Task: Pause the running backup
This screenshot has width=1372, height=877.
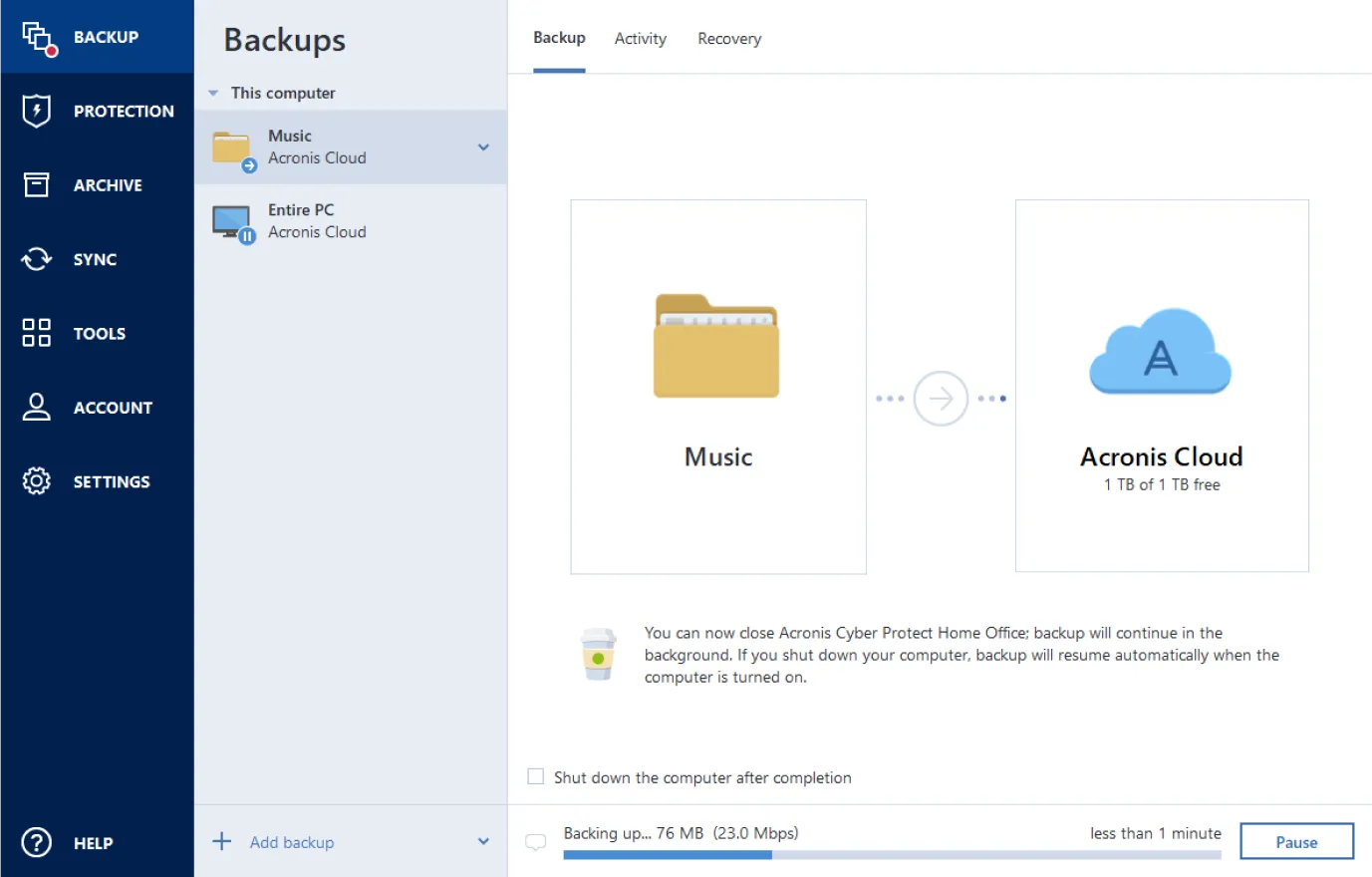Action: tap(1296, 841)
